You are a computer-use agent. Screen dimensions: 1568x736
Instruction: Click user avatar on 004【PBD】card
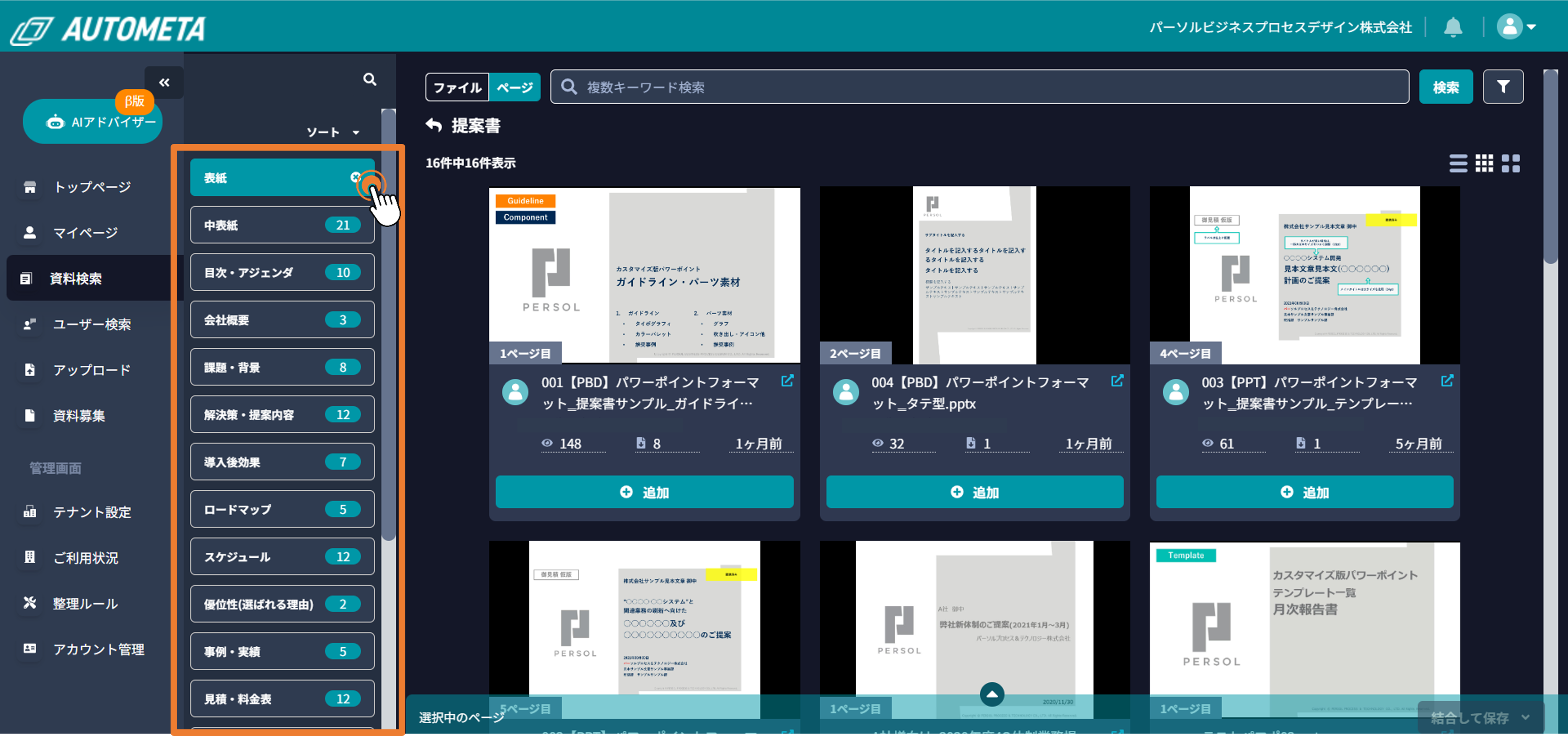845,392
